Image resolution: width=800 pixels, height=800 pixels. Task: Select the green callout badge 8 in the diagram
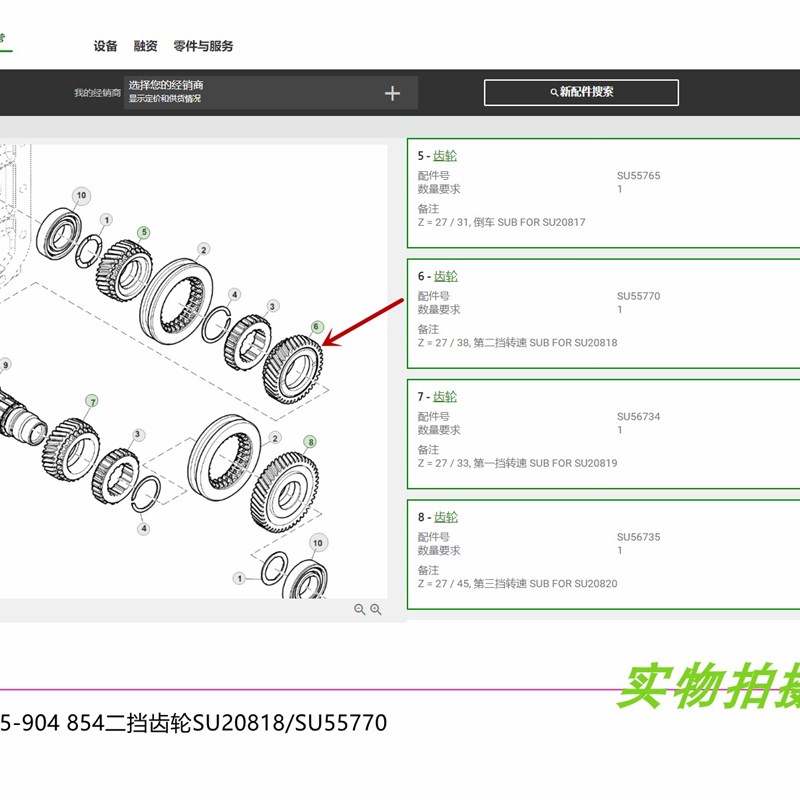(311, 441)
